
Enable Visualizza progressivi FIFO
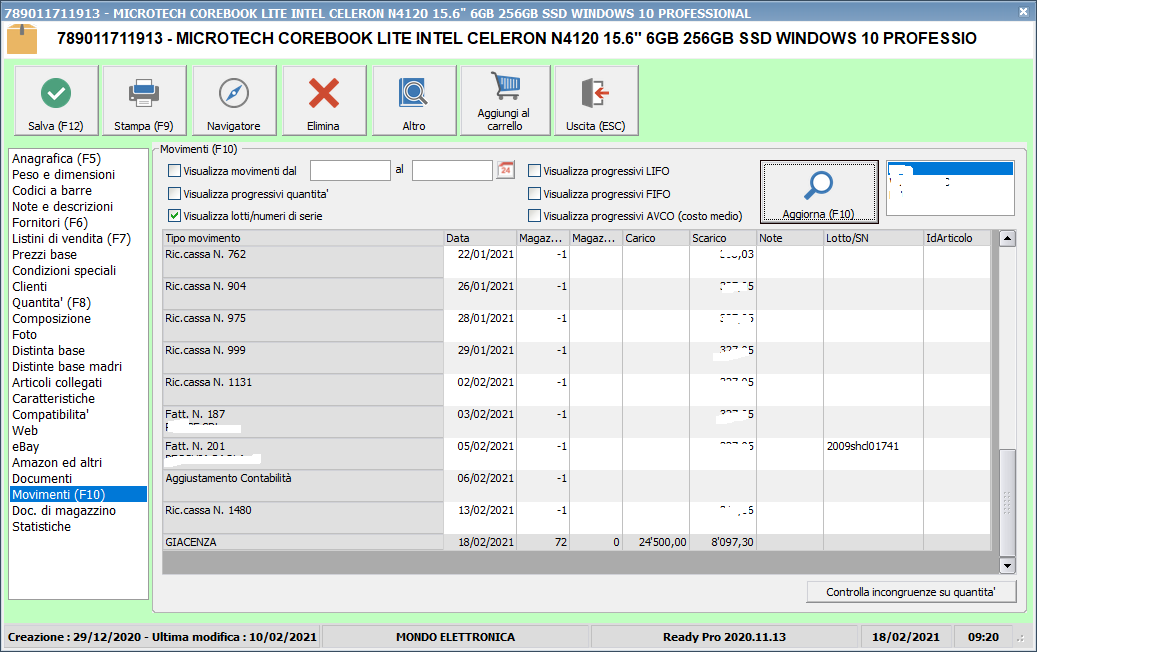tap(534, 193)
